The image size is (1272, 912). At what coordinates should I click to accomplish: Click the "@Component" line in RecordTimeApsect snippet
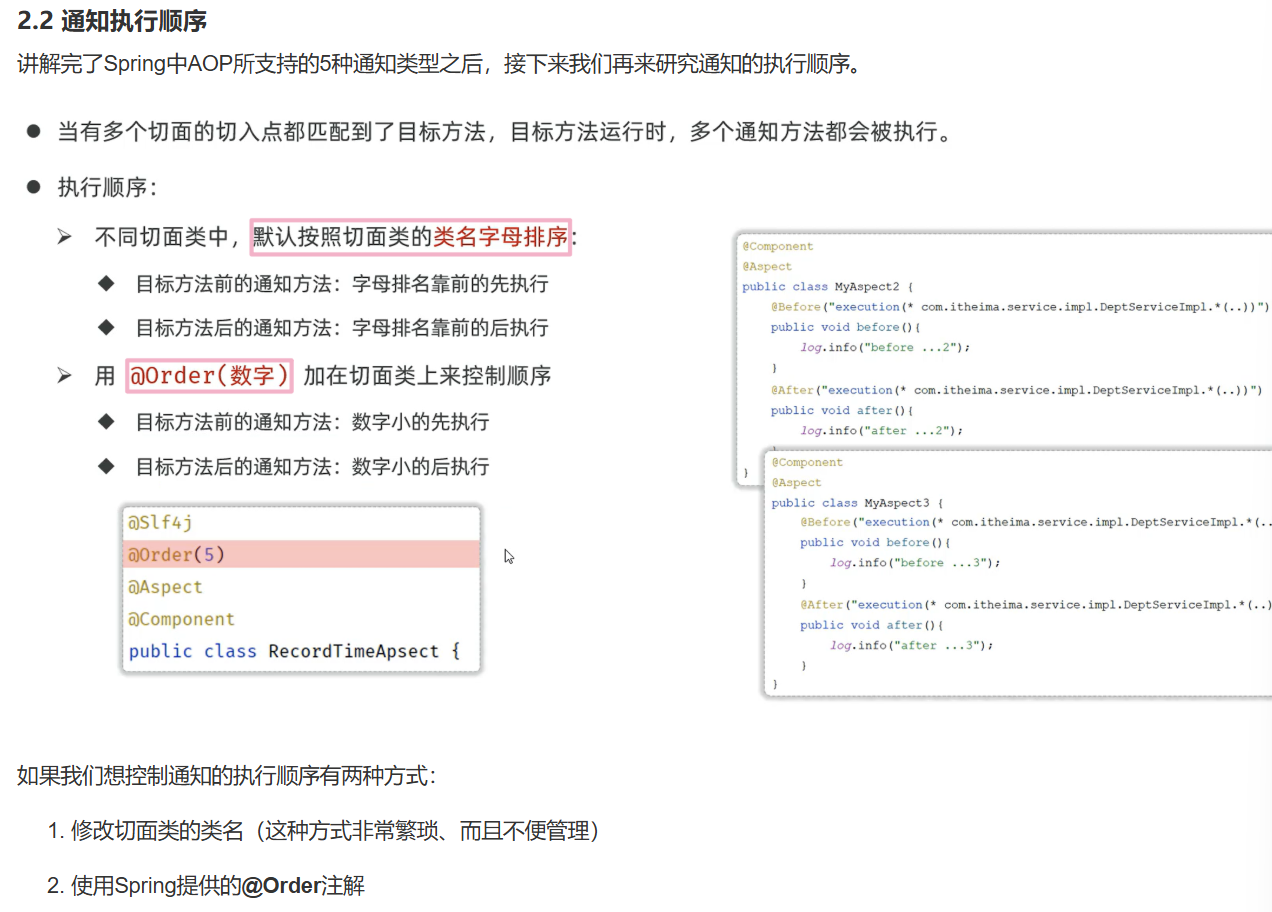[x=181, y=619]
